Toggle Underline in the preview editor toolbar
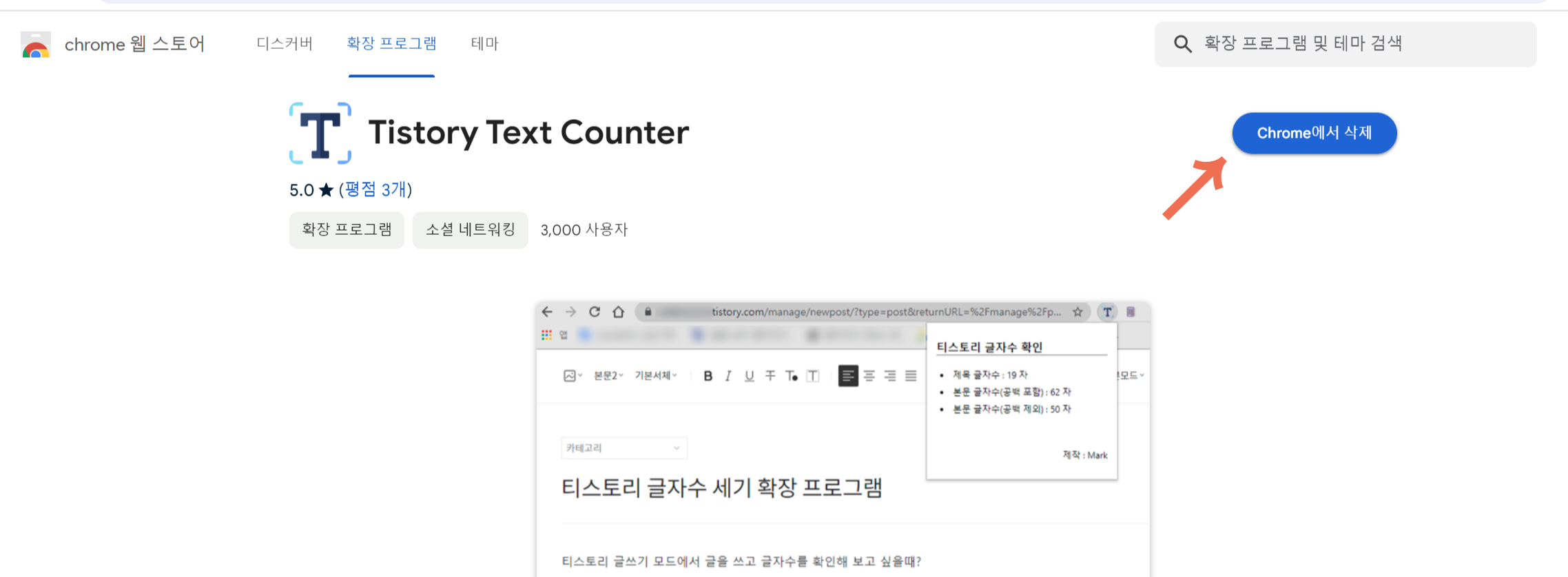1568x577 pixels. 750,376
